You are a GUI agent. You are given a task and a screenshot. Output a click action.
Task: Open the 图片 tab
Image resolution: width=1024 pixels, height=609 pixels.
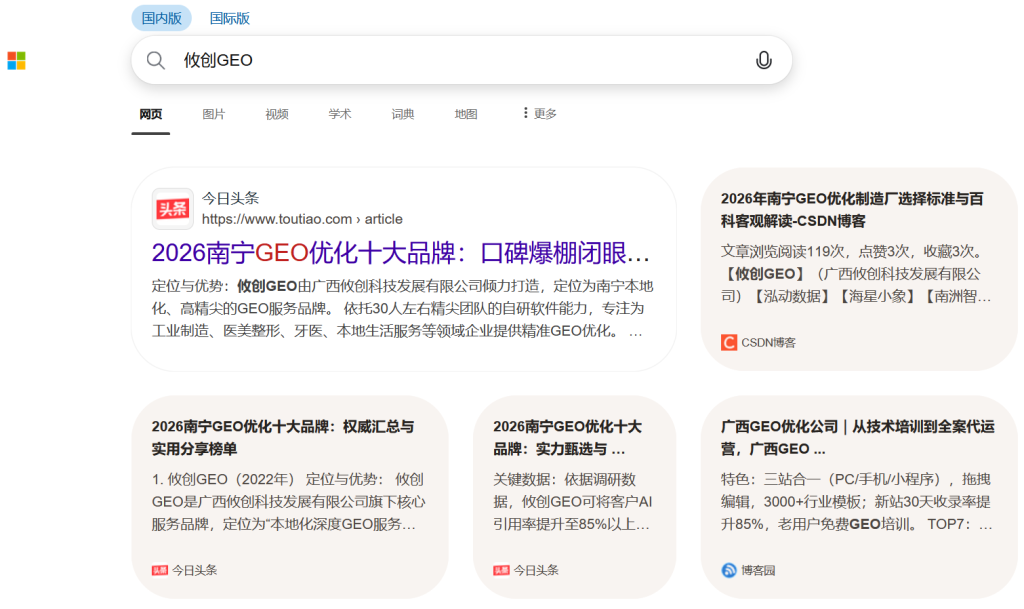(x=214, y=114)
